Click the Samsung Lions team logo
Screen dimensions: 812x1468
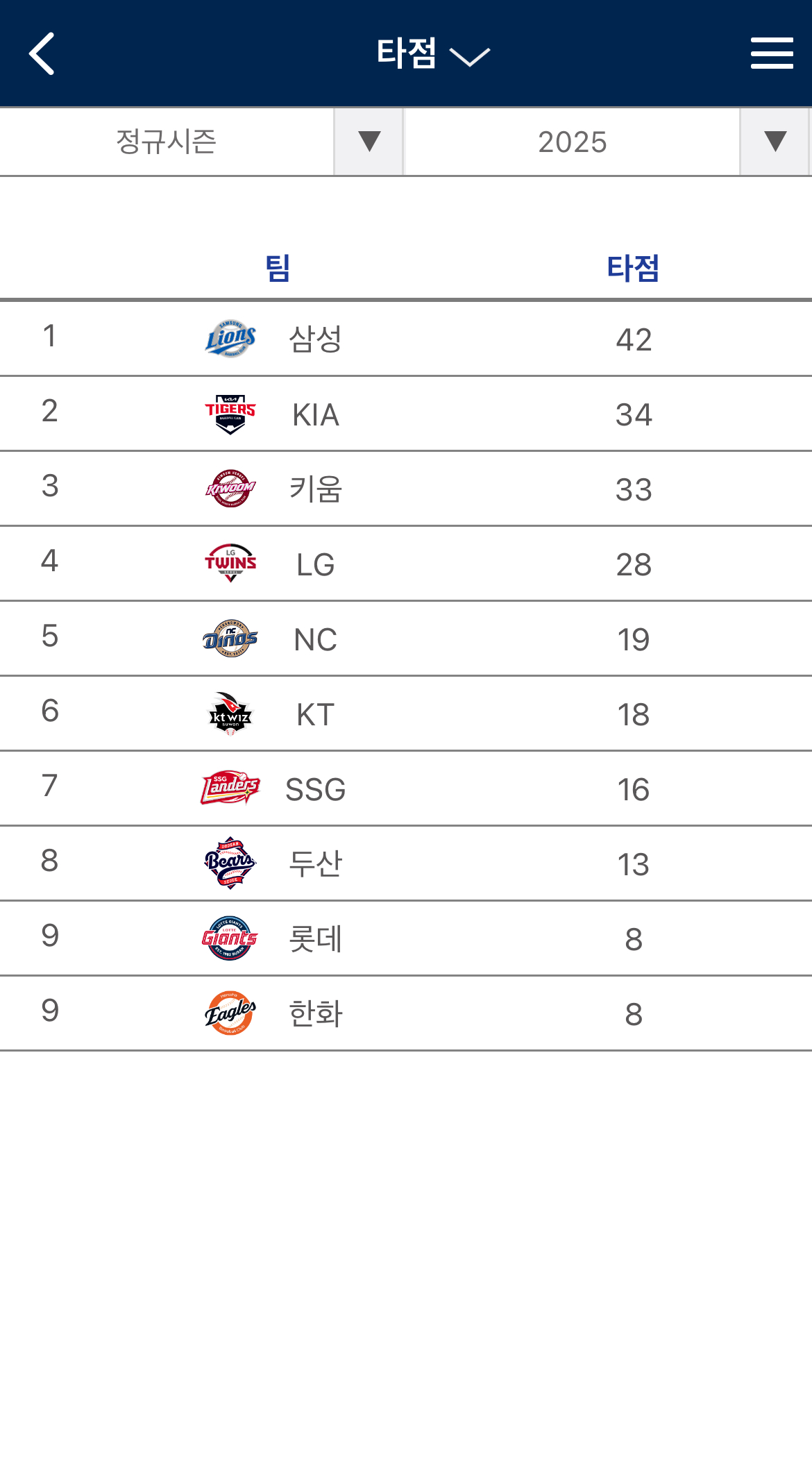(x=230, y=339)
